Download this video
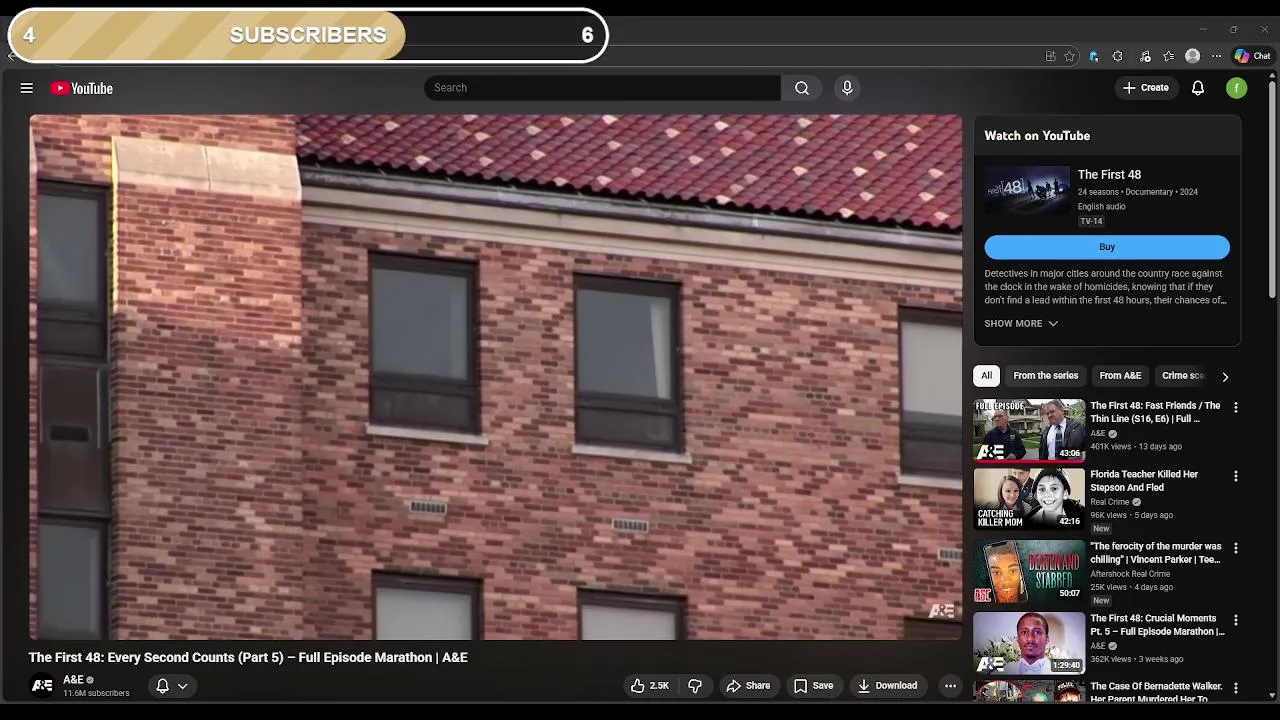1280x720 pixels. 887,686
